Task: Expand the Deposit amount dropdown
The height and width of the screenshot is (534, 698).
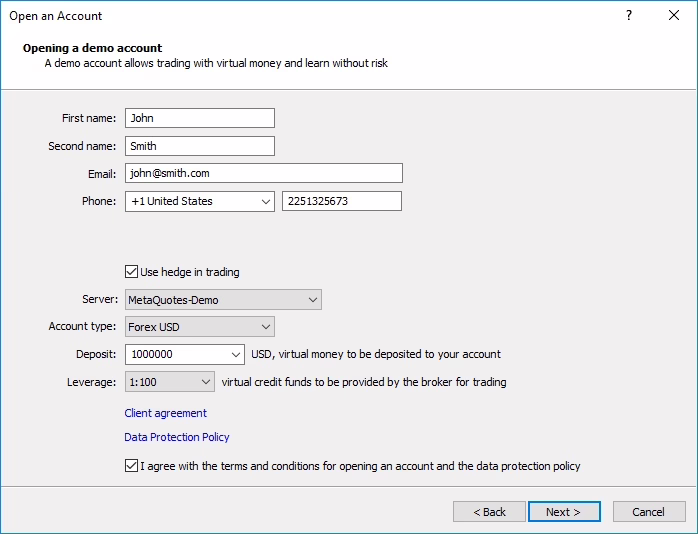Action: [x=236, y=354]
